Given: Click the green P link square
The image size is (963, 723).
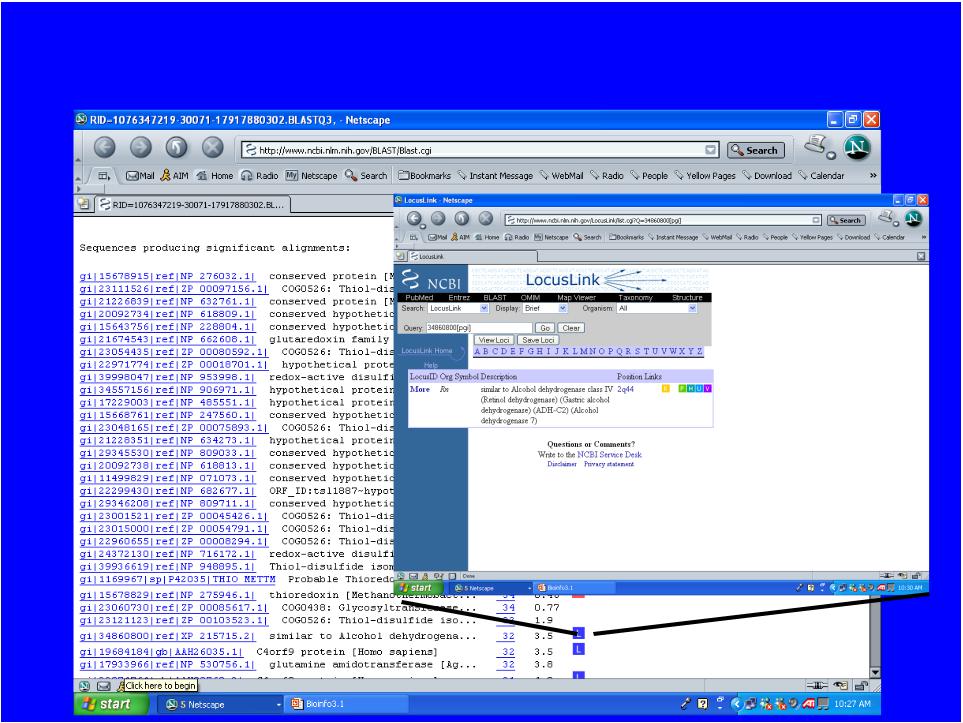Looking at the screenshot, I should [x=682, y=389].
